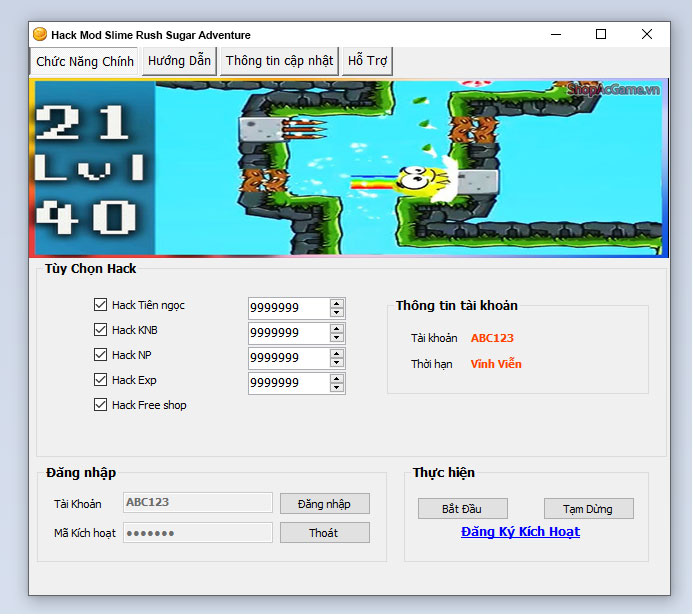Screen dimensions: 693x616
Task: Uncheck the Hack Tiên ngọc checkbox
Action: click(x=100, y=304)
